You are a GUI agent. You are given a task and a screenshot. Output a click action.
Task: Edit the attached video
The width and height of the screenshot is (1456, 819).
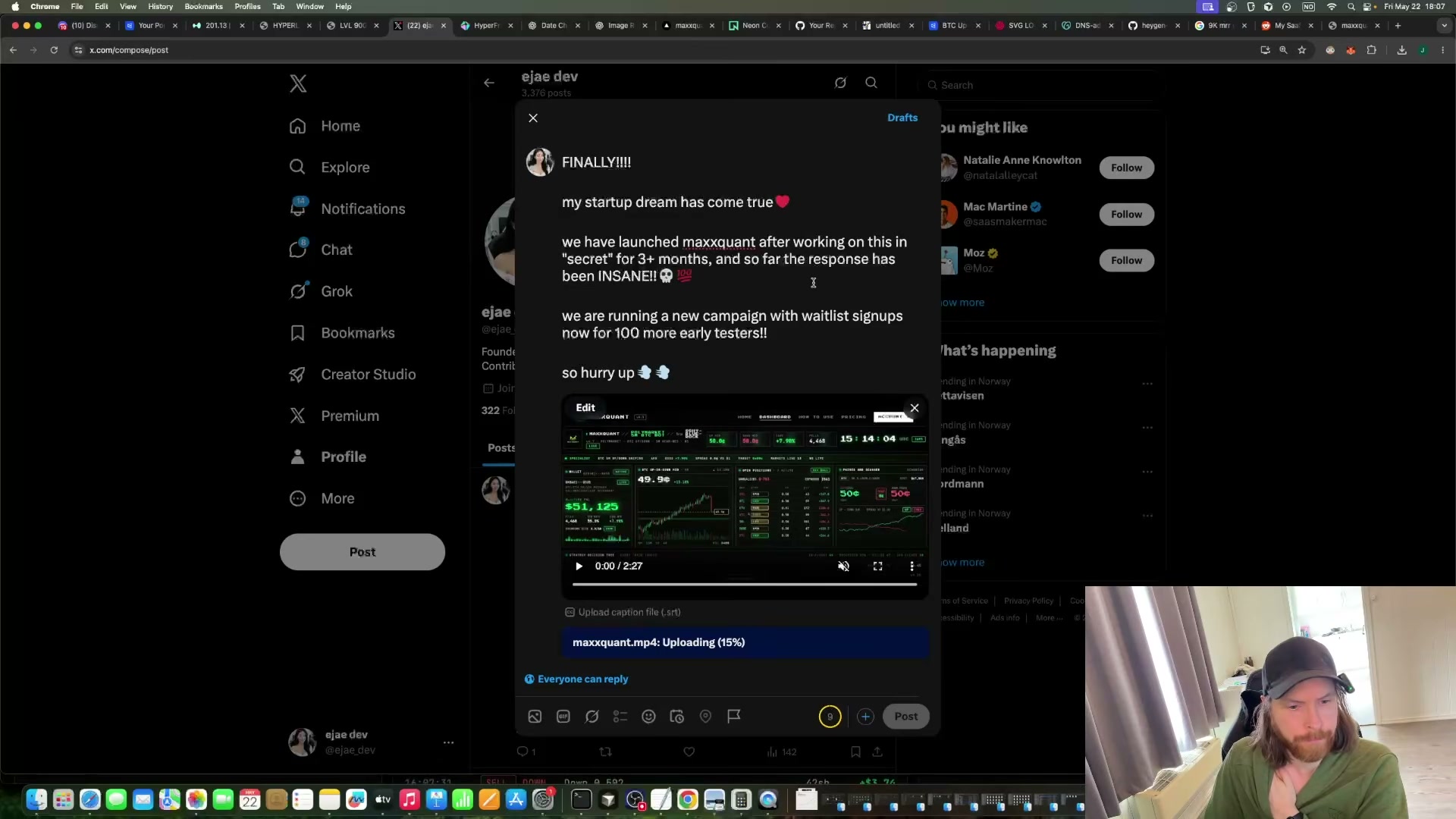tap(585, 407)
